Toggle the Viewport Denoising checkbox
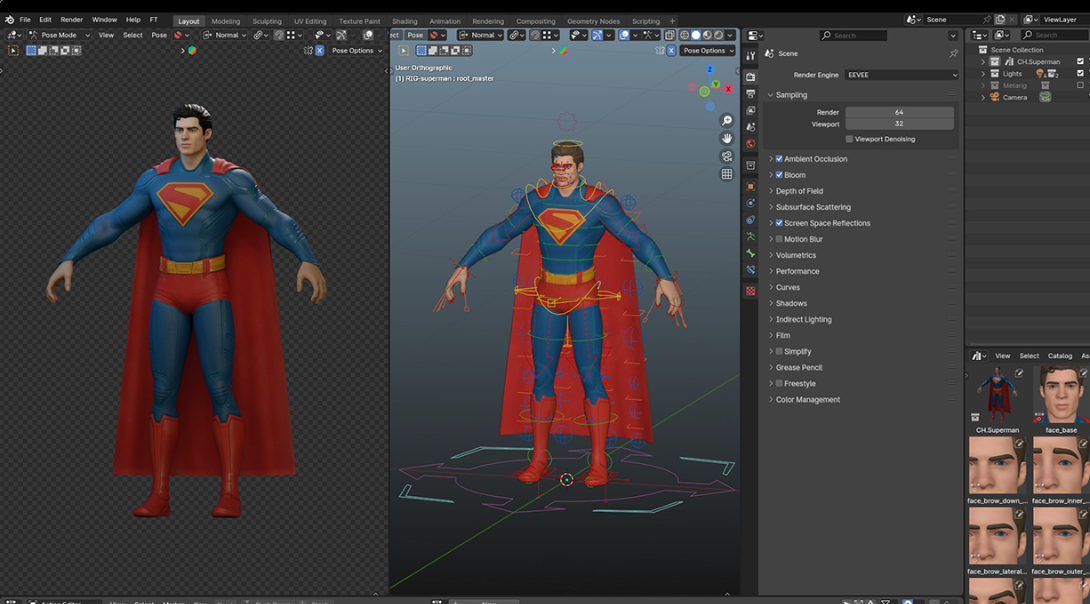 (x=849, y=139)
